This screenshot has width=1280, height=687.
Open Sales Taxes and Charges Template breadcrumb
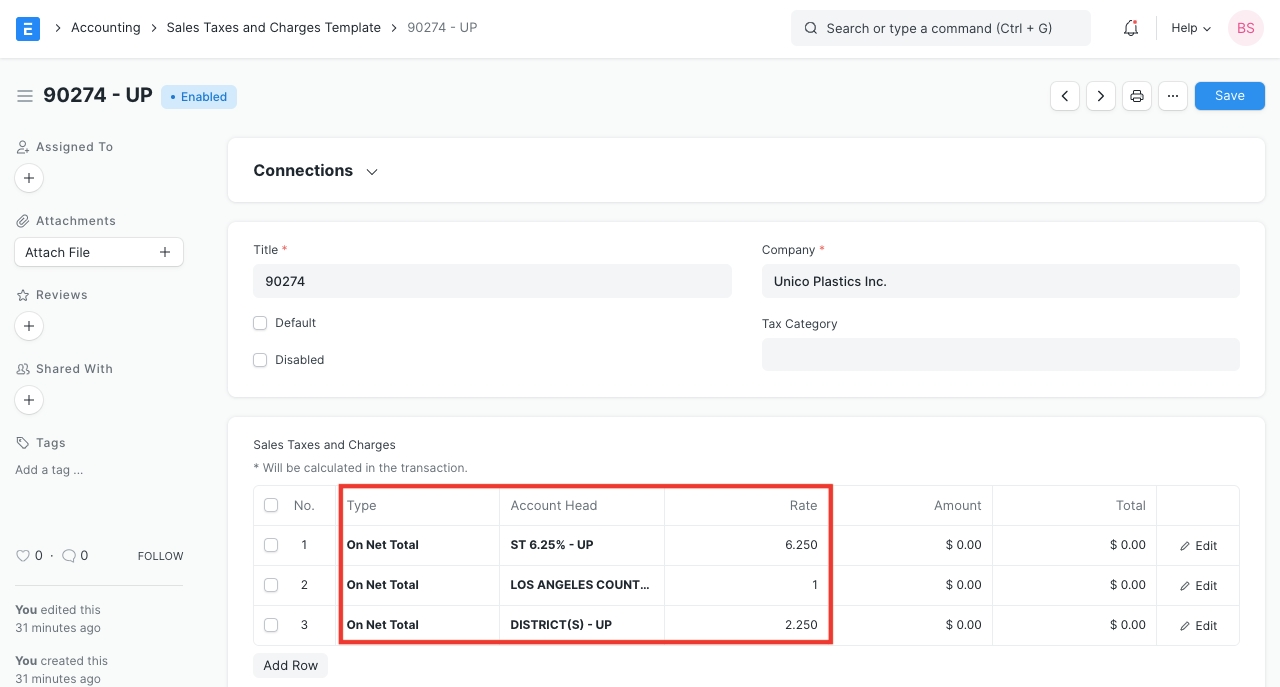(273, 28)
